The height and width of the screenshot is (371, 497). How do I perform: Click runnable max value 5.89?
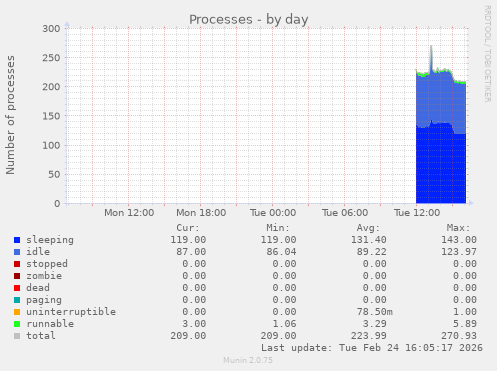[465, 324]
